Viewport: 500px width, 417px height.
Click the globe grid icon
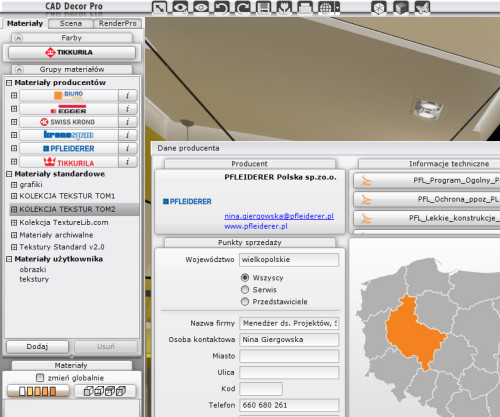(326, 7)
